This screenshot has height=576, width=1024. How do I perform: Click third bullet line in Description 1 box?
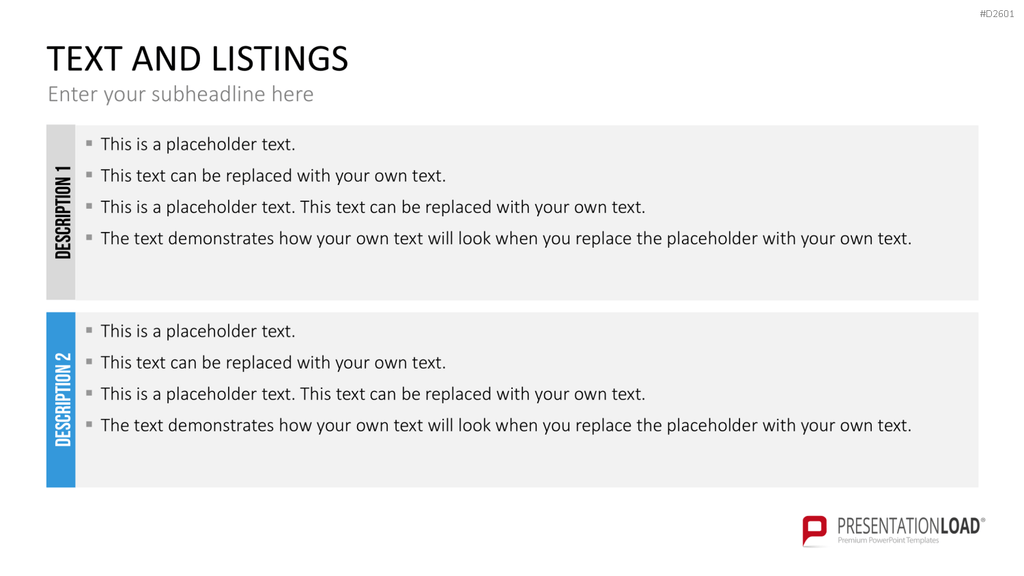click(373, 207)
